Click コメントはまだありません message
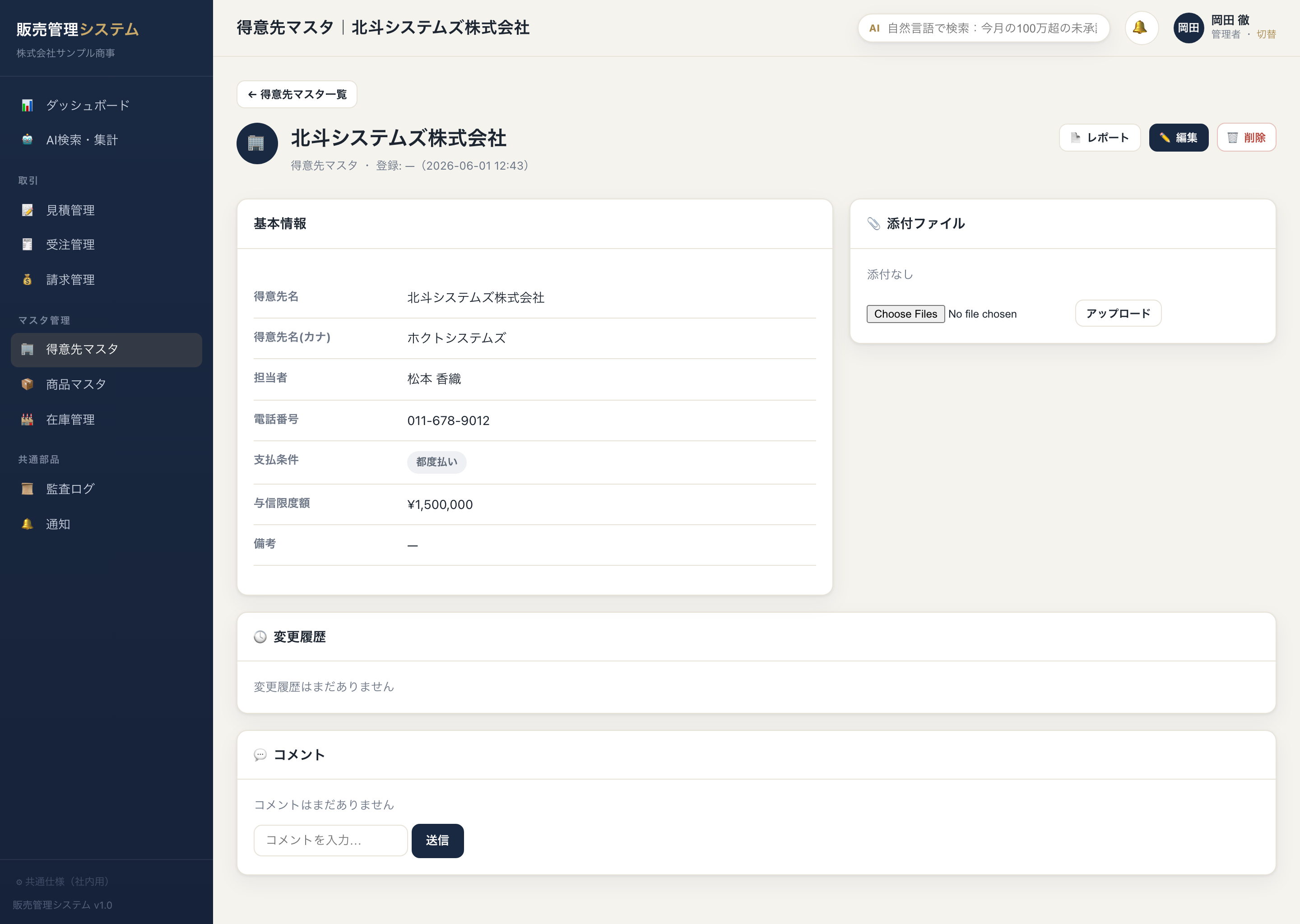This screenshot has height=924, width=1300. point(324,804)
